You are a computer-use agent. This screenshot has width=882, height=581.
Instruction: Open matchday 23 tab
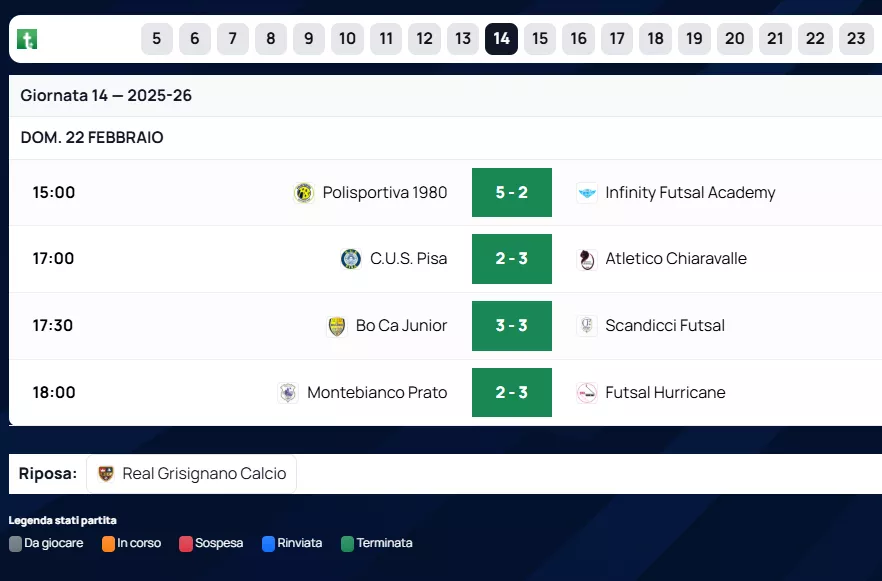(856, 39)
